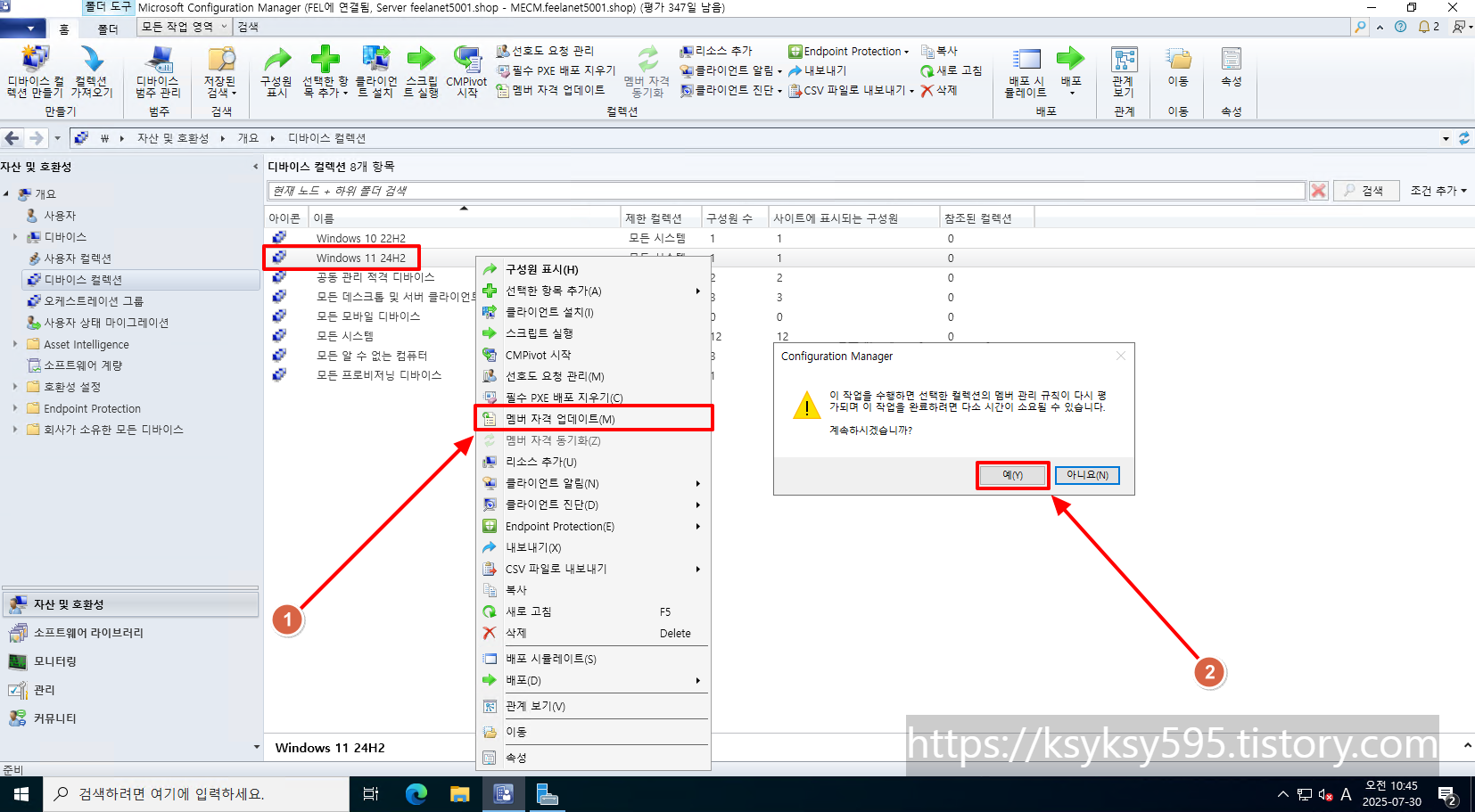This screenshot has height=812, width=1475.
Task: Click 삭제 in the ribbon
Action: point(939,90)
